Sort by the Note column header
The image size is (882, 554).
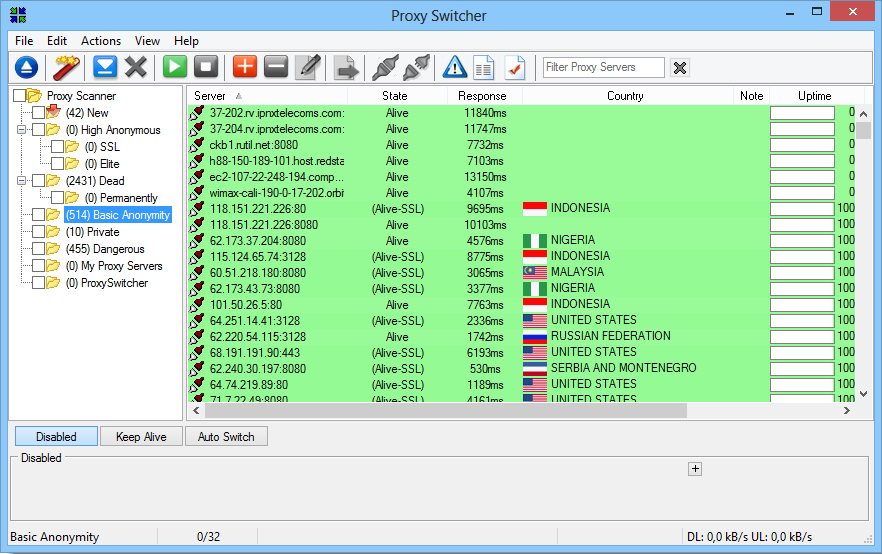pos(752,96)
